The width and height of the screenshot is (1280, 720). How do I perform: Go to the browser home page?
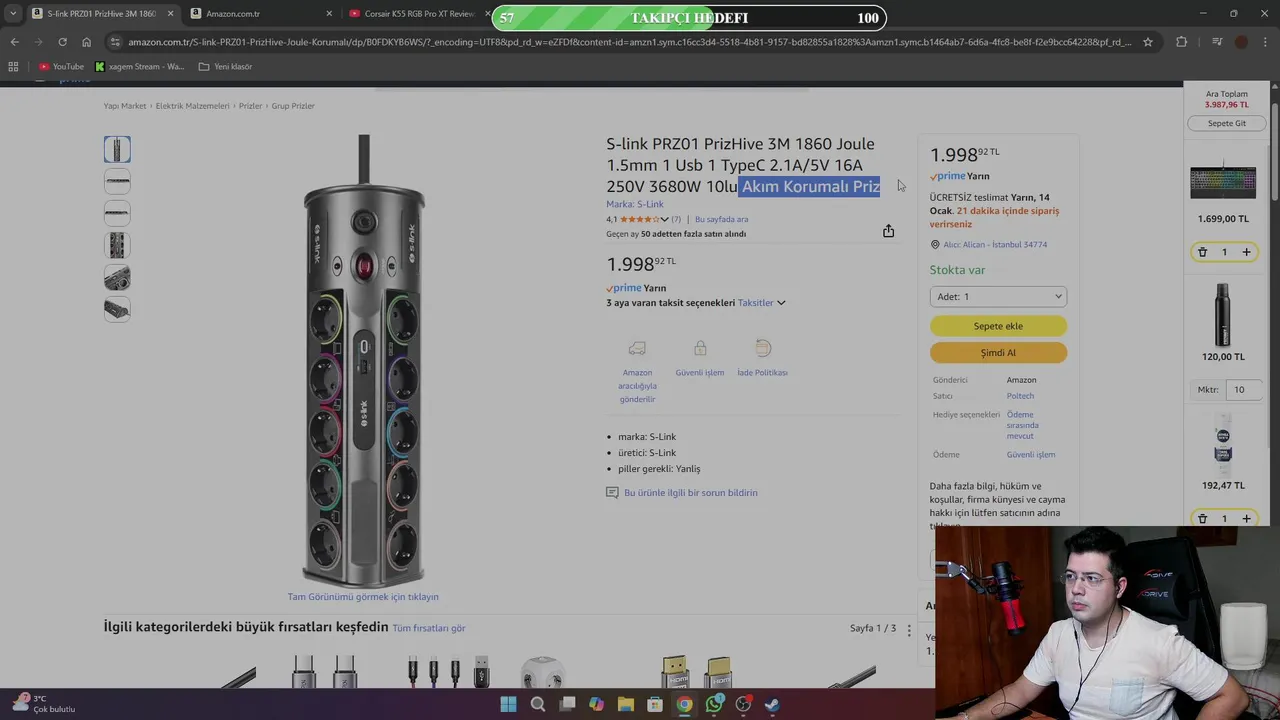[86, 42]
